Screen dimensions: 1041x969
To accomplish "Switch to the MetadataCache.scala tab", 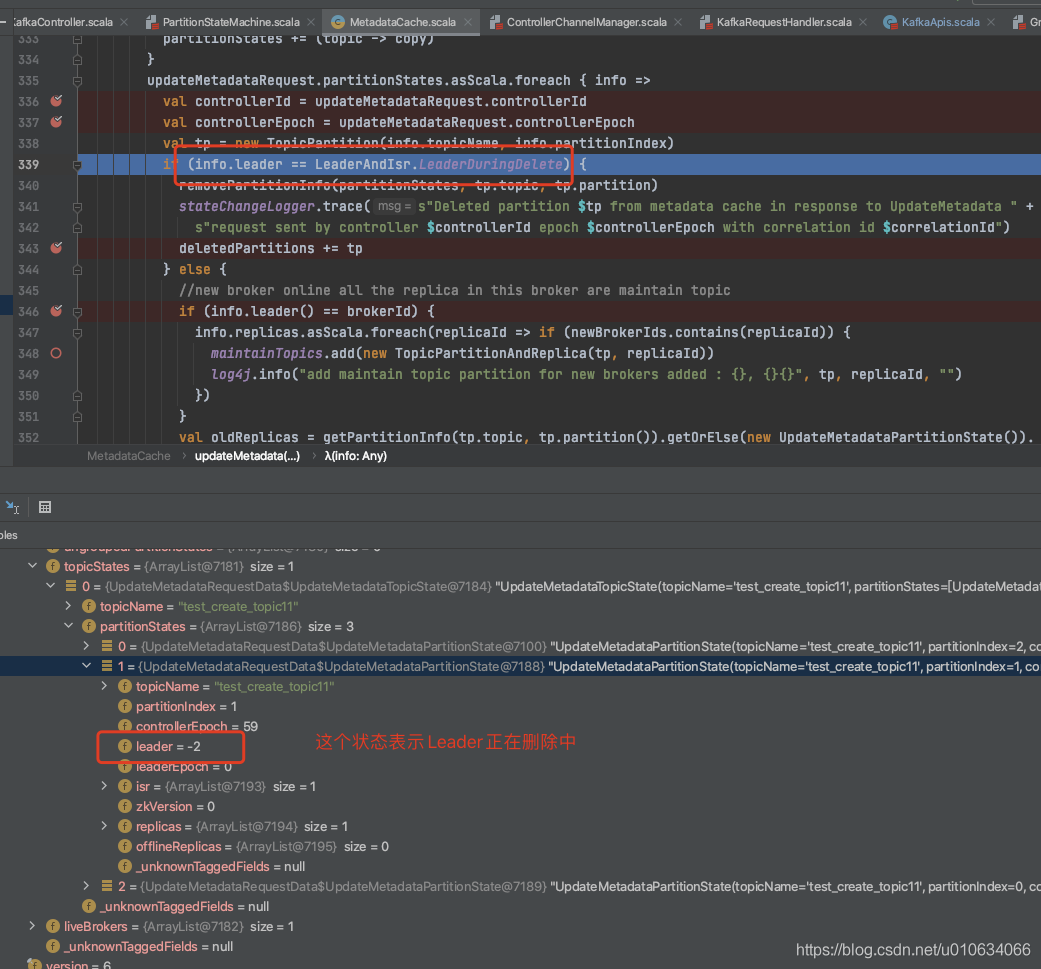I will tap(402, 22).
